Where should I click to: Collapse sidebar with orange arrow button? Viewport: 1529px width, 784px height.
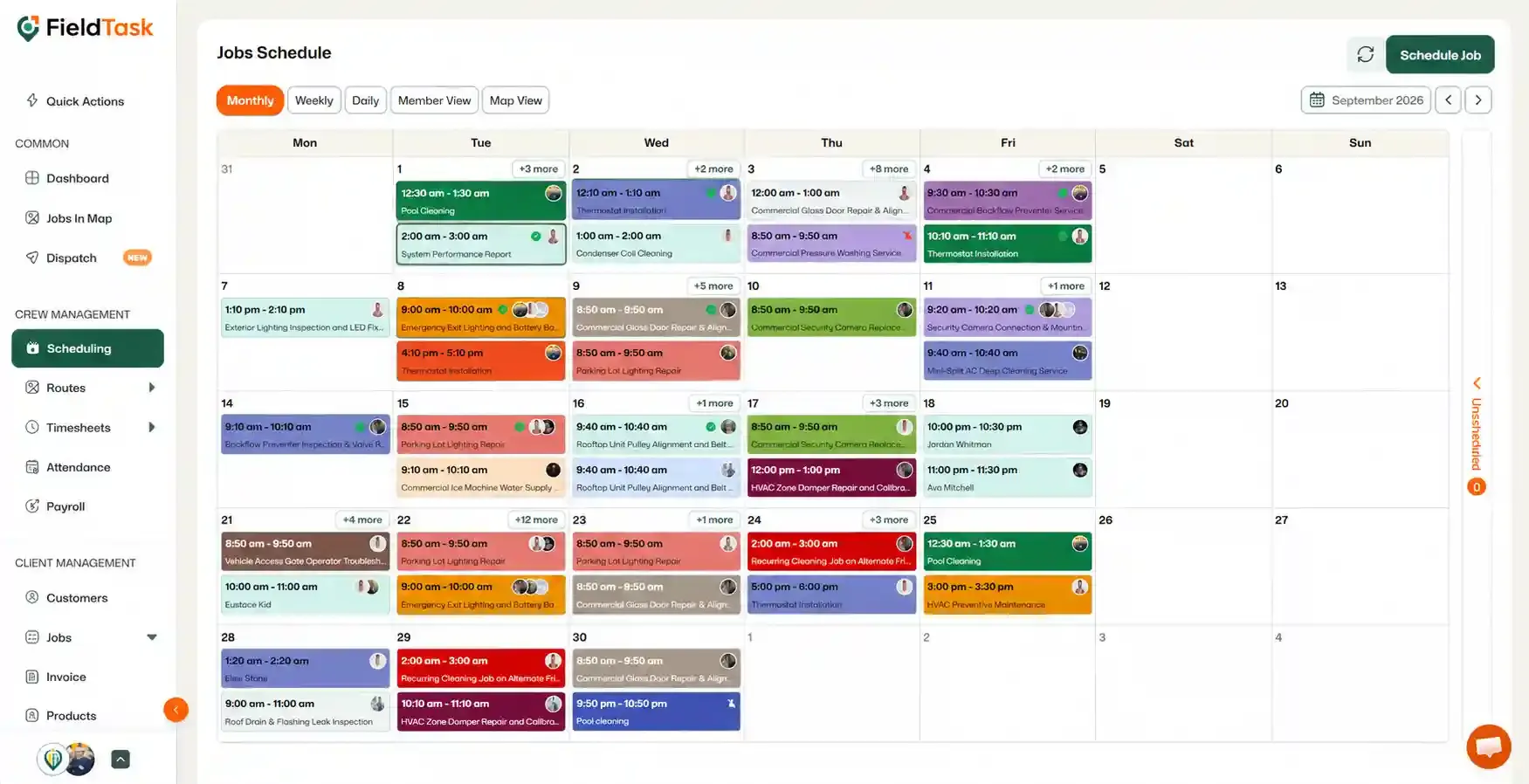pyautogui.click(x=176, y=710)
